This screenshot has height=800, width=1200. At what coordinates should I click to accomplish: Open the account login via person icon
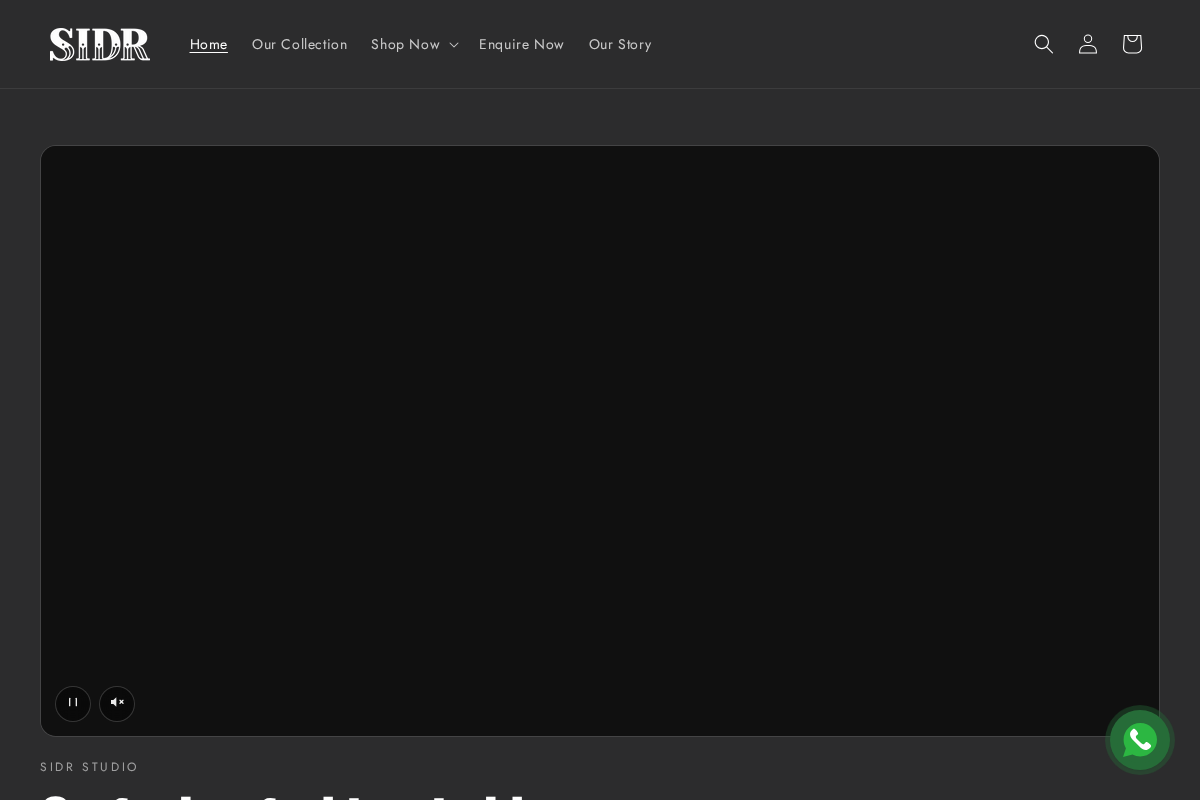point(1088,44)
